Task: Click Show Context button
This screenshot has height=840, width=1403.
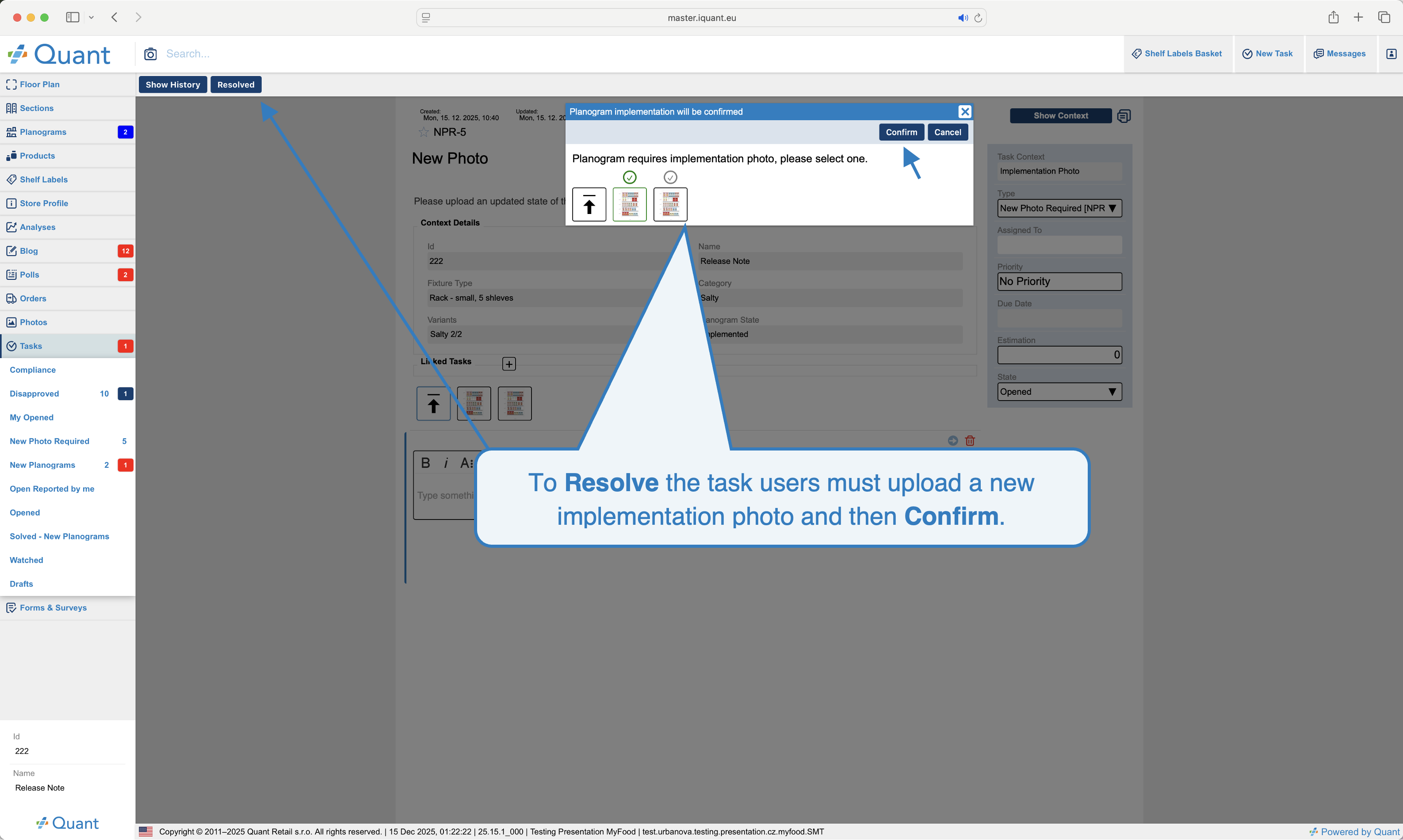Action: 1061,115
